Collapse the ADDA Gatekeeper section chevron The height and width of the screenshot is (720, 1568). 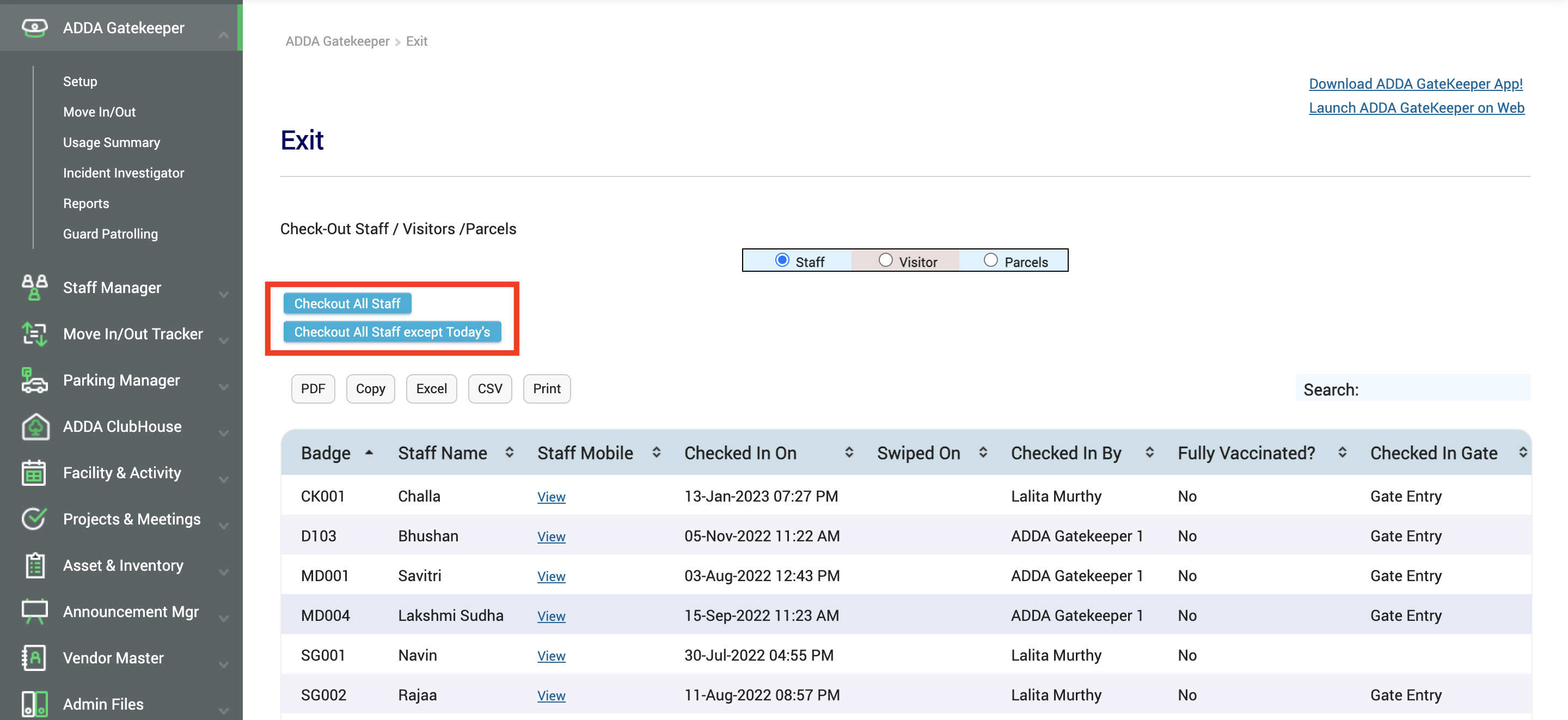(x=224, y=35)
